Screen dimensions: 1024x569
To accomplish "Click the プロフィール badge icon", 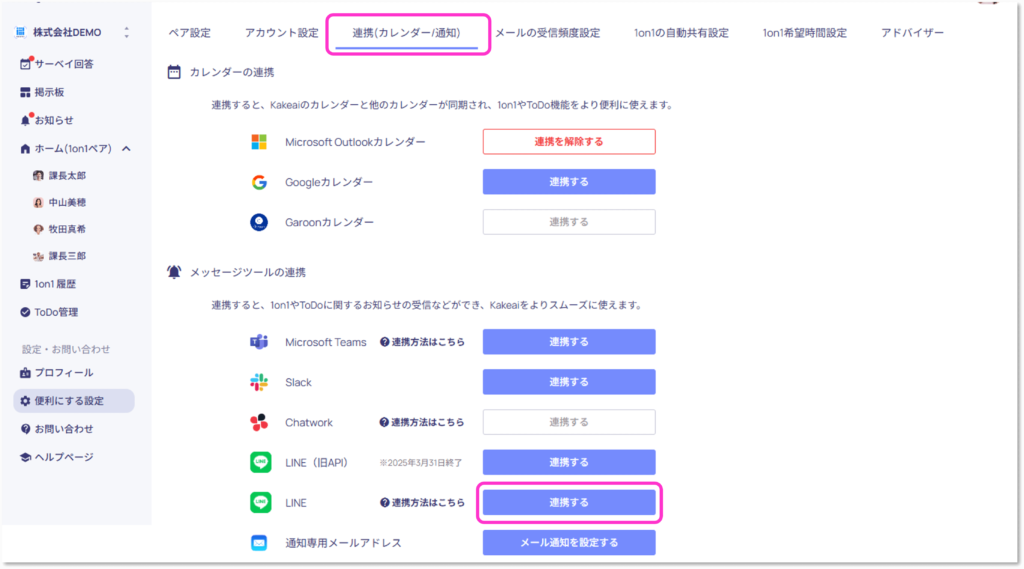I will click(x=25, y=373).
